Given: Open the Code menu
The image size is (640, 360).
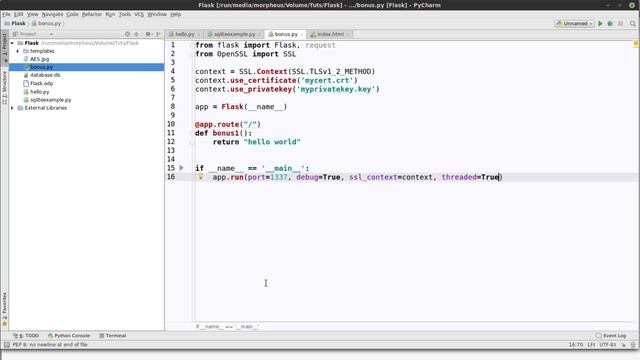Looking at the screenshot, I should click(x=72, y=14).
